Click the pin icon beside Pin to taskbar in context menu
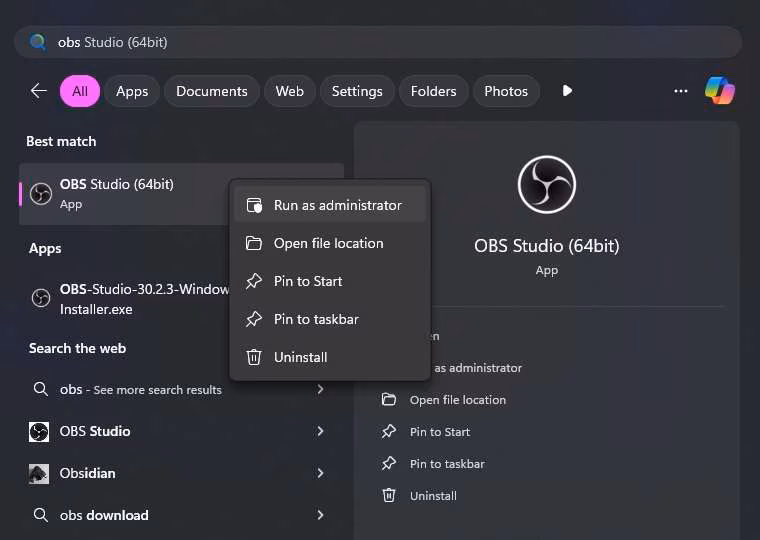 point(254,319)
